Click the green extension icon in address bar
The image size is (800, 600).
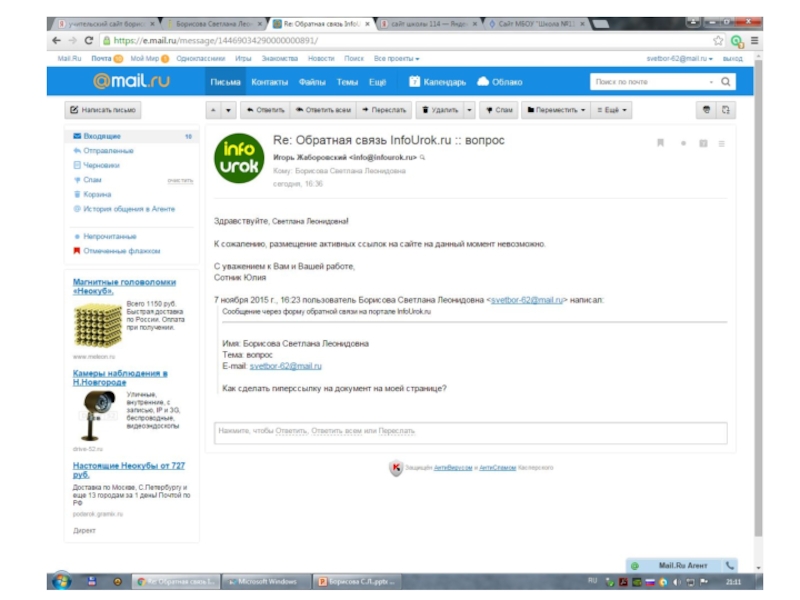736,41
